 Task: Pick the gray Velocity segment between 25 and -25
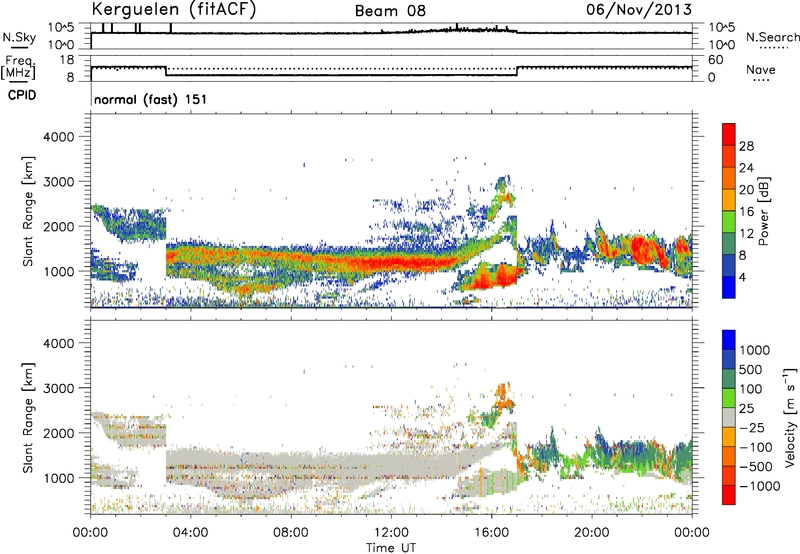(x=729, y=418)
